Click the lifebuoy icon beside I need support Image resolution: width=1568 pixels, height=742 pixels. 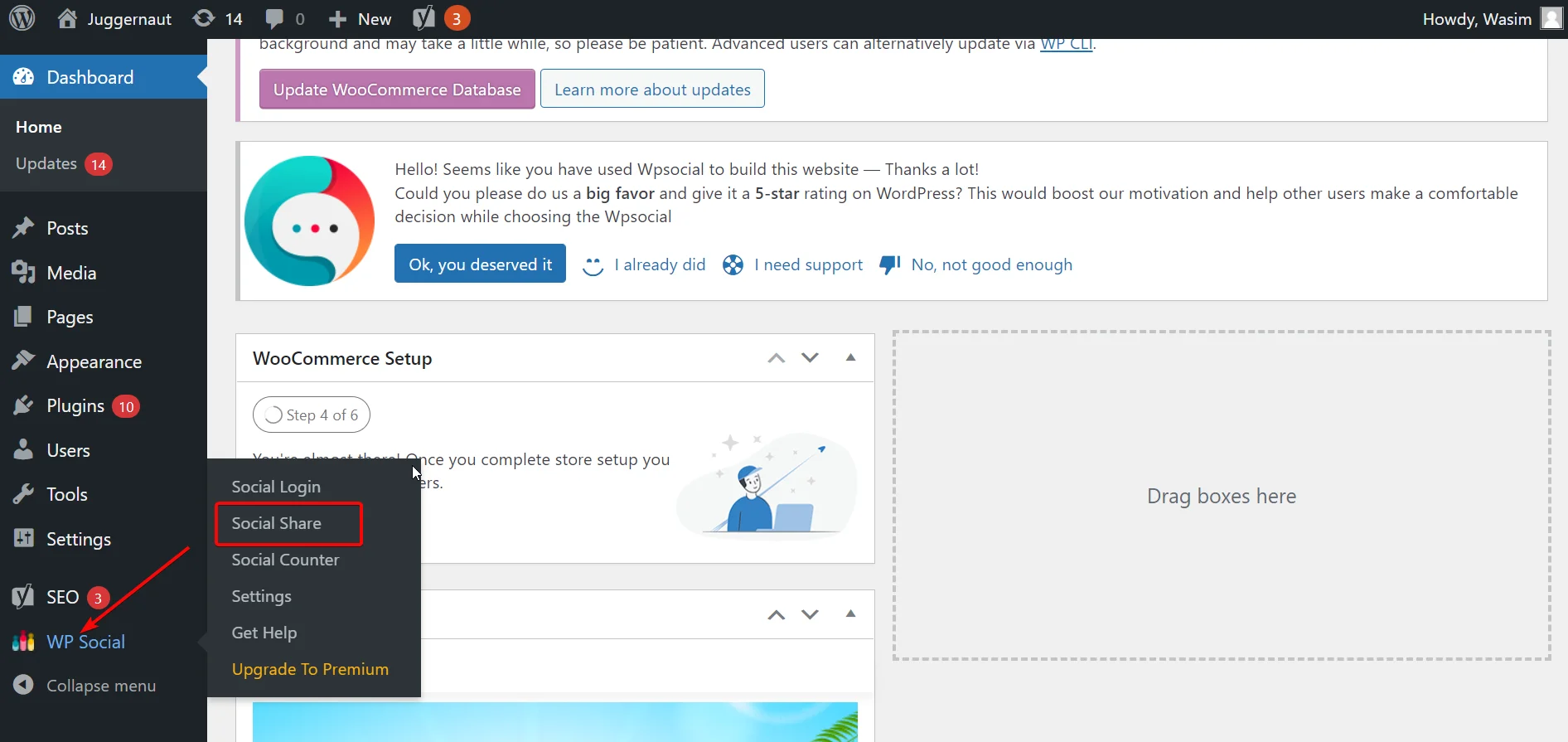733,265
